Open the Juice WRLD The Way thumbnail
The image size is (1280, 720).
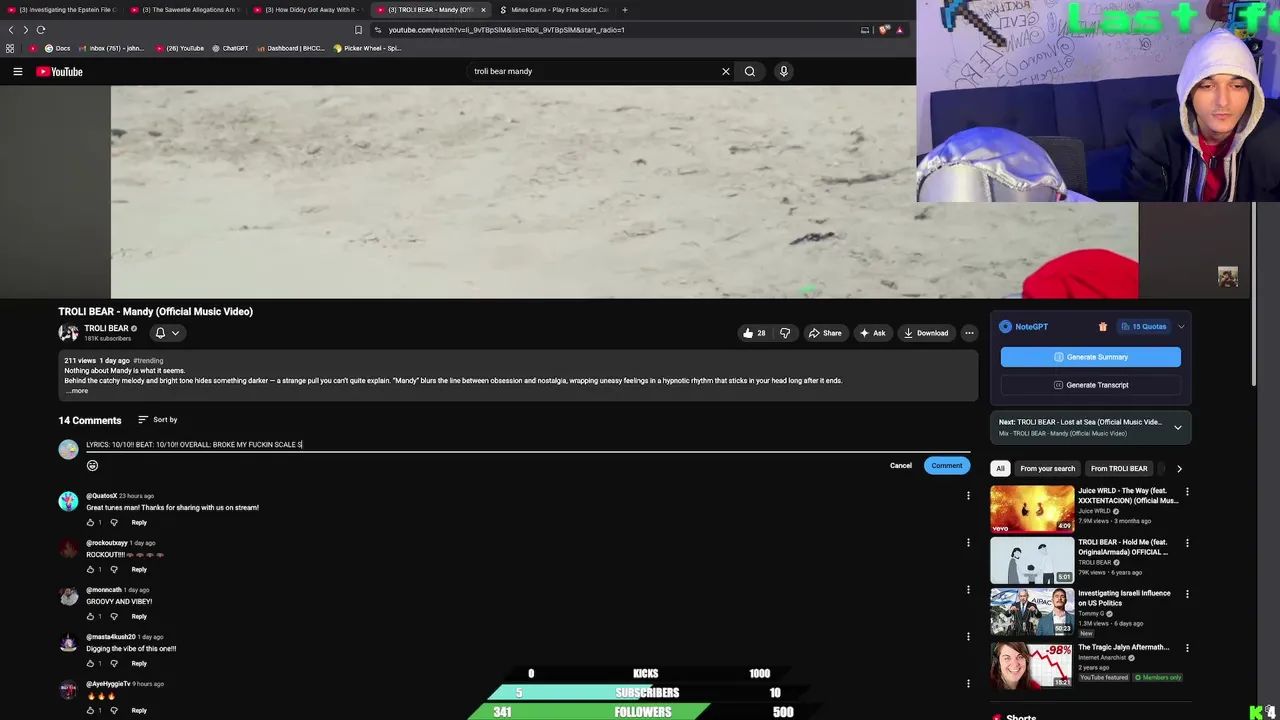pos(1032,509)
